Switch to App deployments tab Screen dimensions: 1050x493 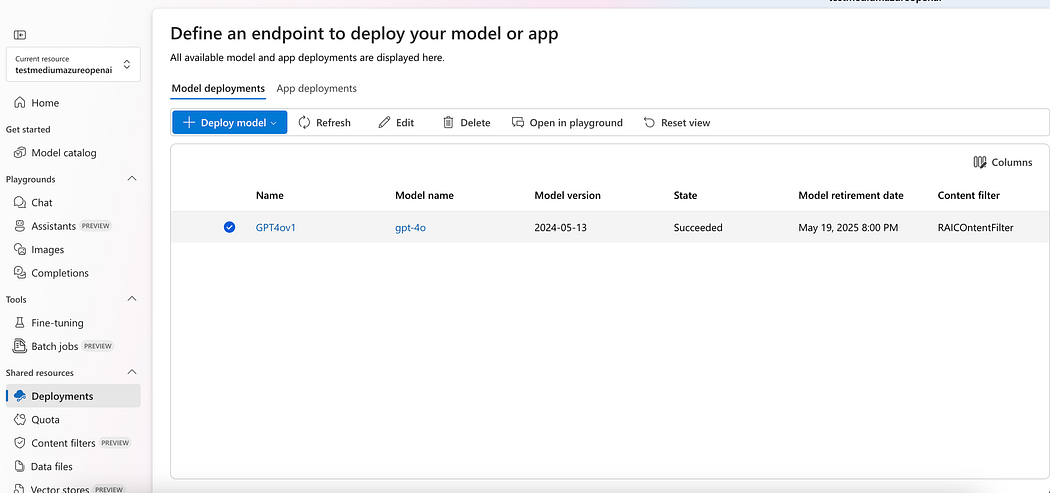(x=317, y=88)
